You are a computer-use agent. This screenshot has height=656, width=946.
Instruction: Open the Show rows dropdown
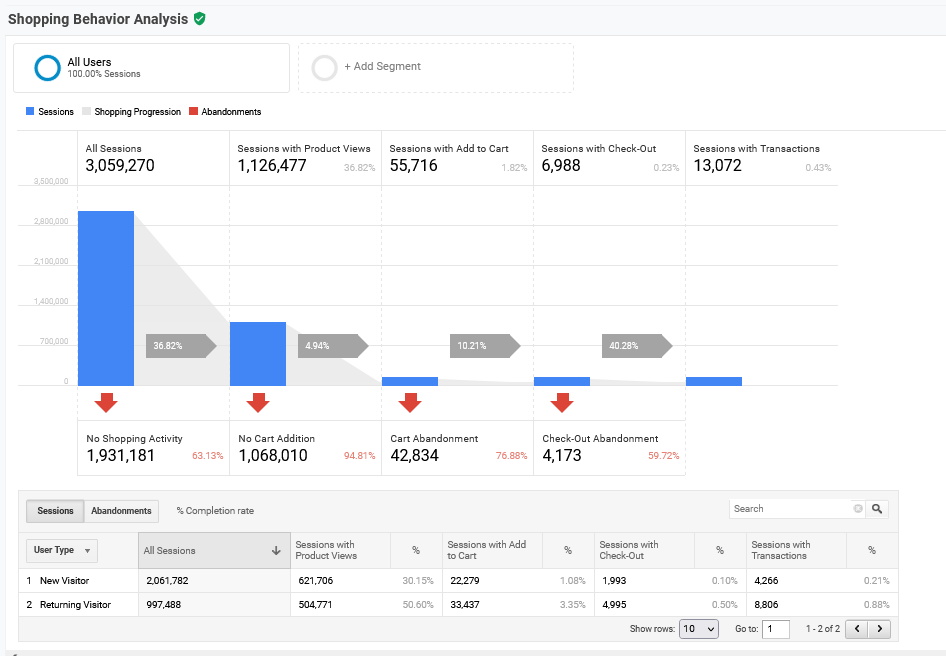tap(698, 629)
